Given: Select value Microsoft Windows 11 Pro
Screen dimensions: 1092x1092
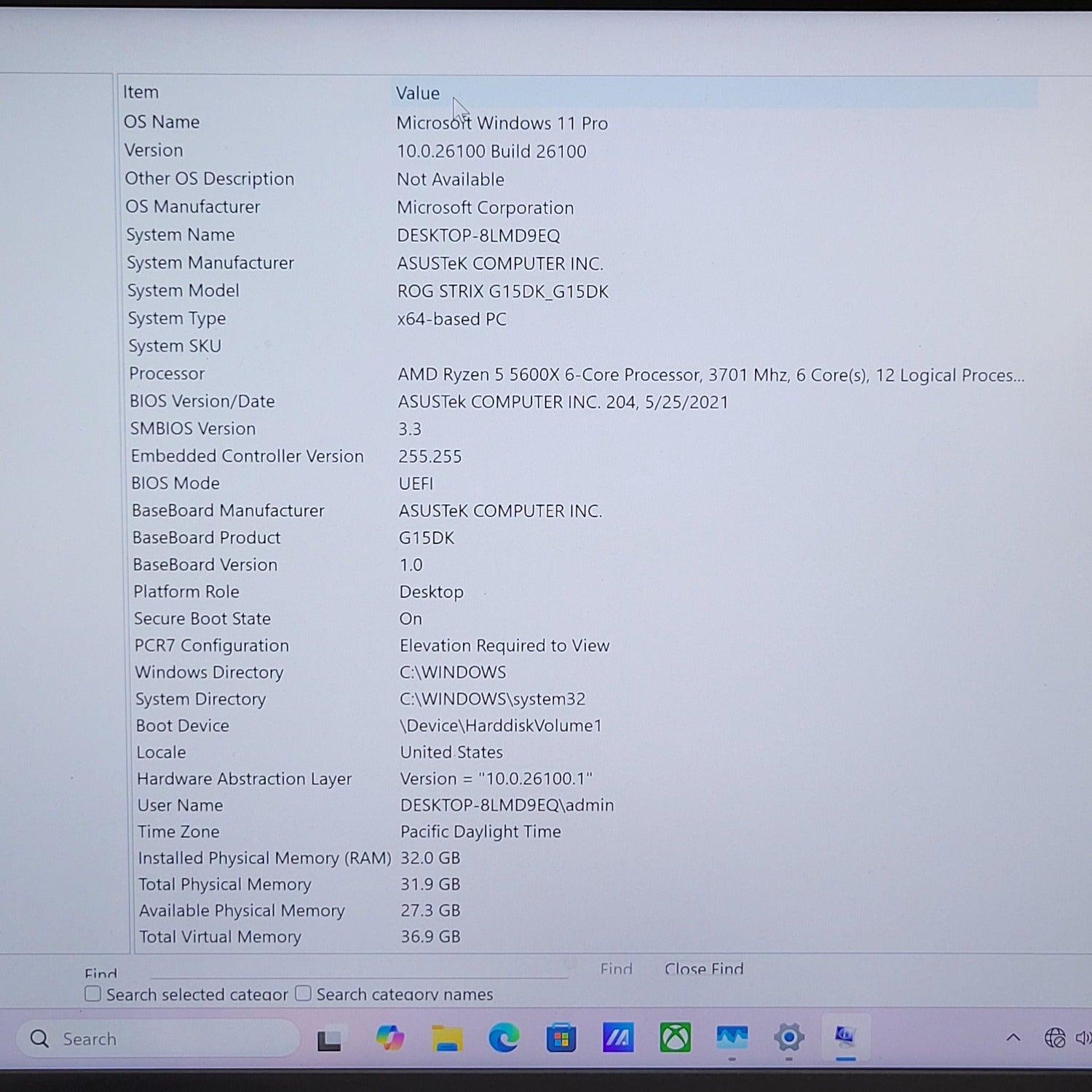Looking at the screenshot, I should [502, 123].
